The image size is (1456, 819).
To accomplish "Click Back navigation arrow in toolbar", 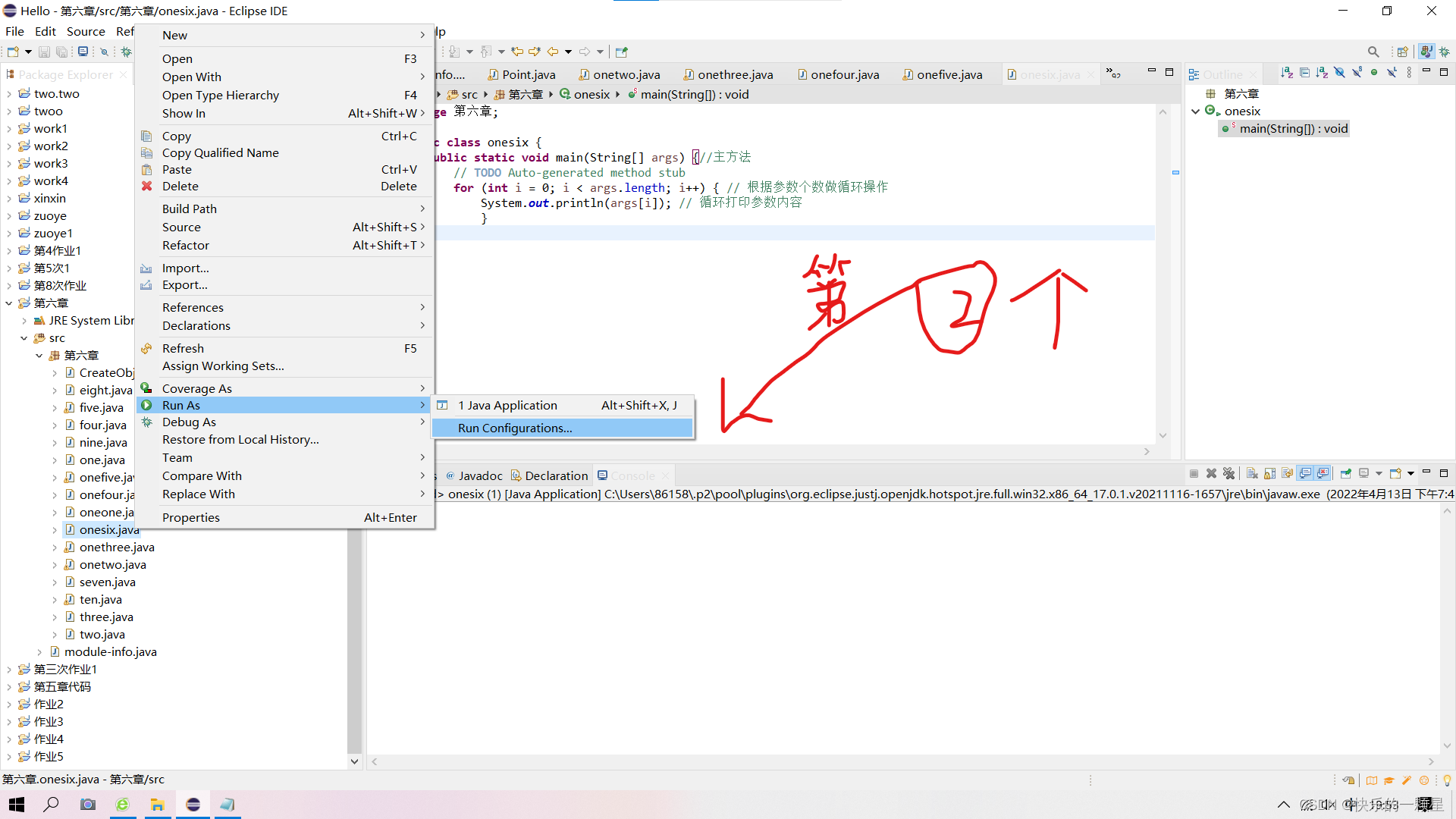I will [x=553, y=52].
